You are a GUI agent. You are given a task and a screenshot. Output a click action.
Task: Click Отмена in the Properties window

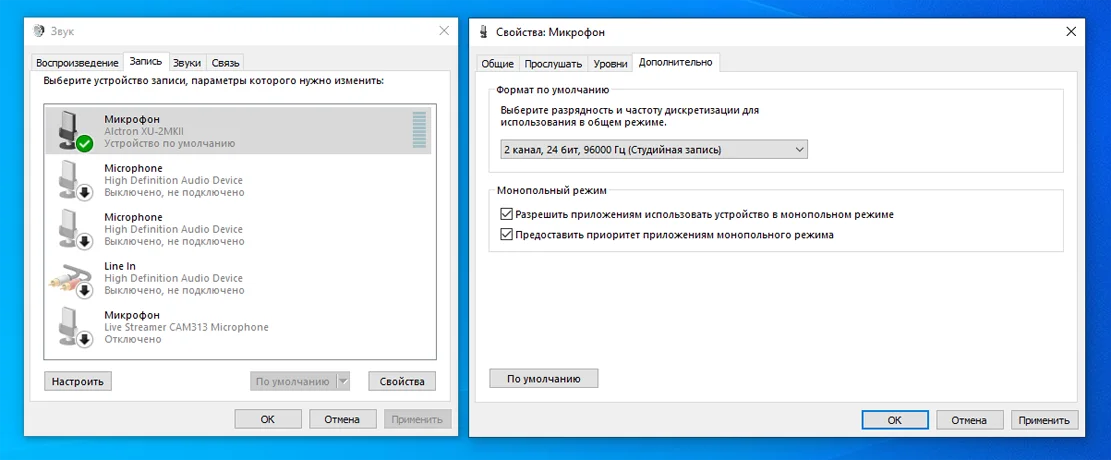[969, 420]
